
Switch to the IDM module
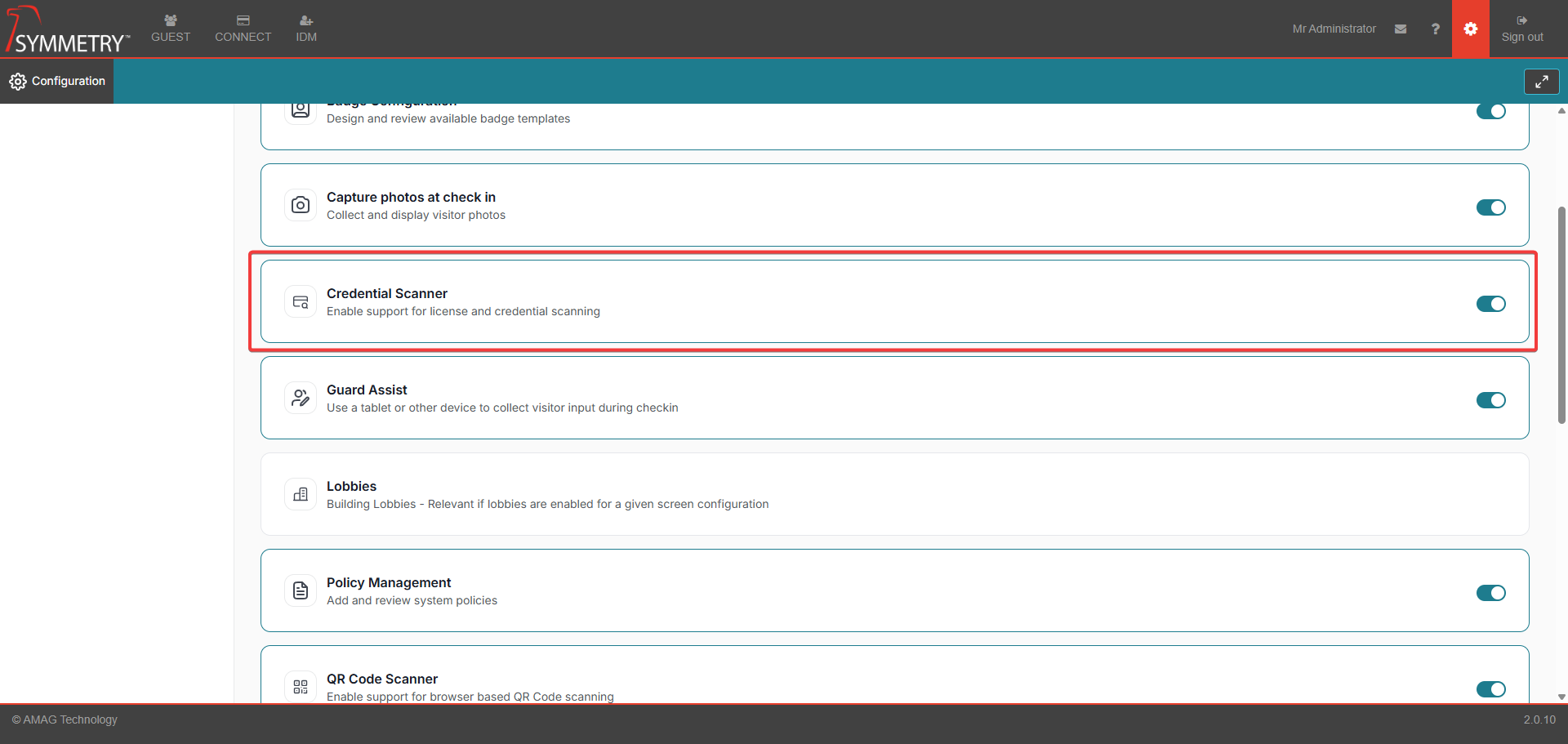[306, 29]
